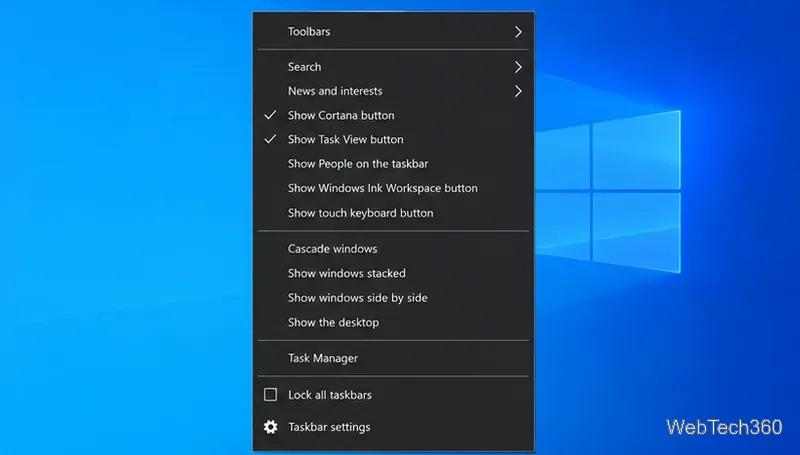
Task: Open the News and interests submenu
Action: click(393, 91)
